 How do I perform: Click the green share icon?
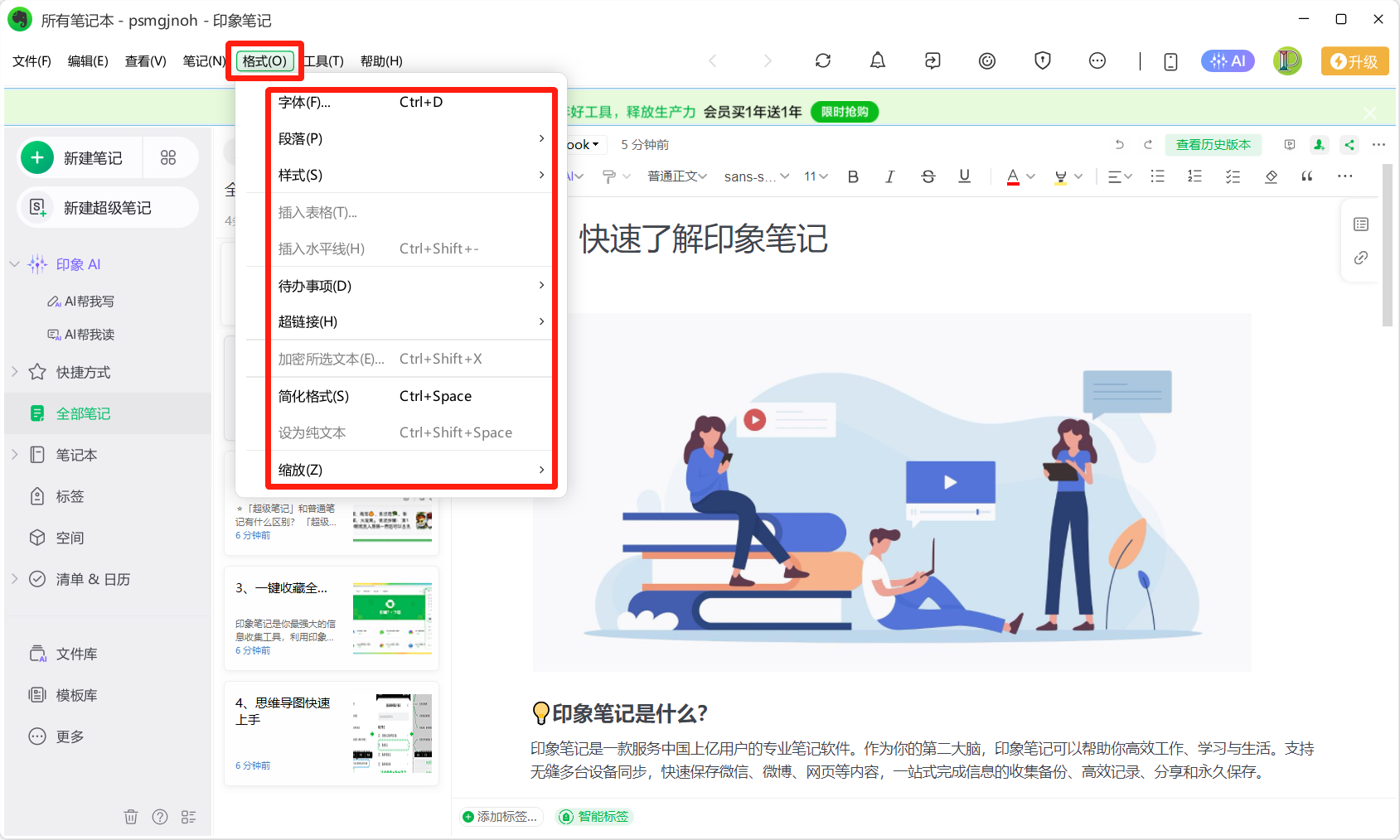coord(1349,144)
